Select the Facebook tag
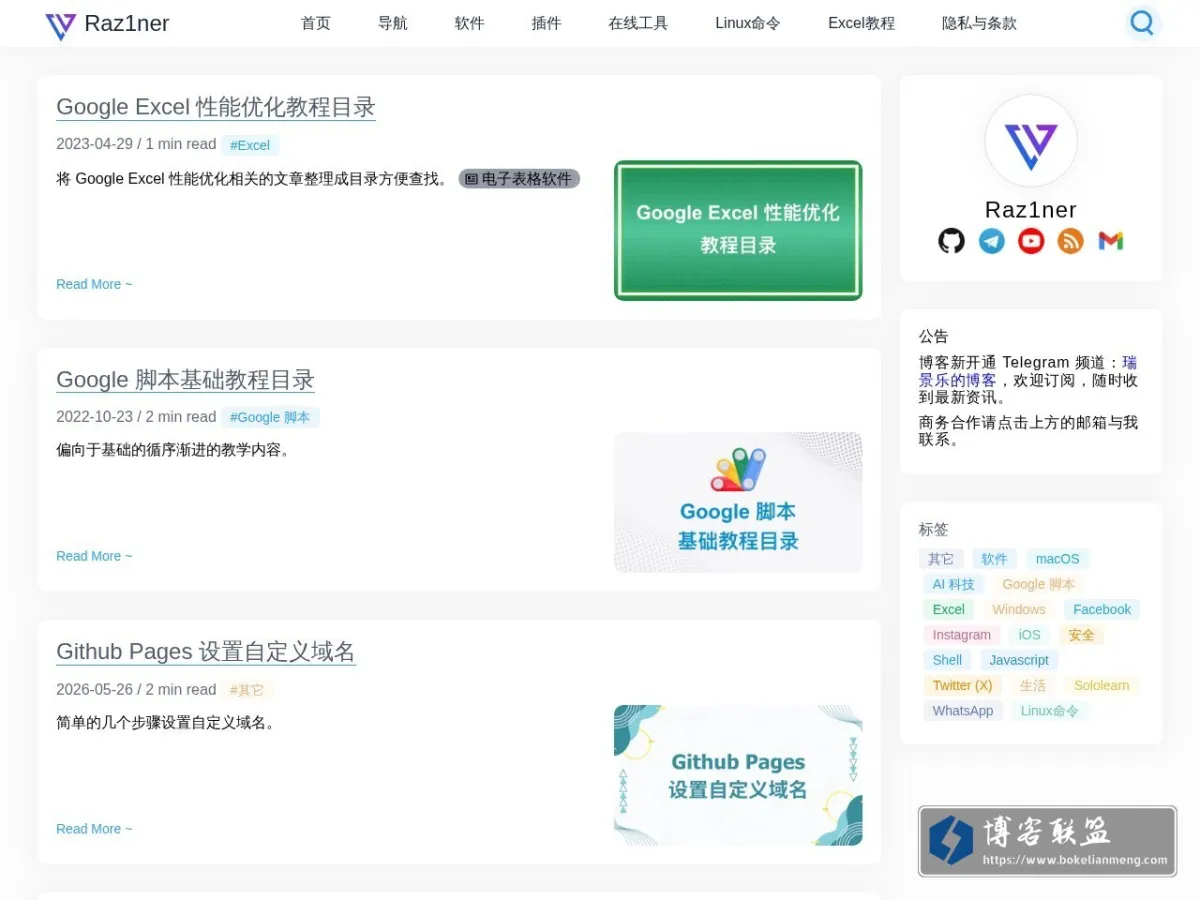 (x=1102, y=609)
